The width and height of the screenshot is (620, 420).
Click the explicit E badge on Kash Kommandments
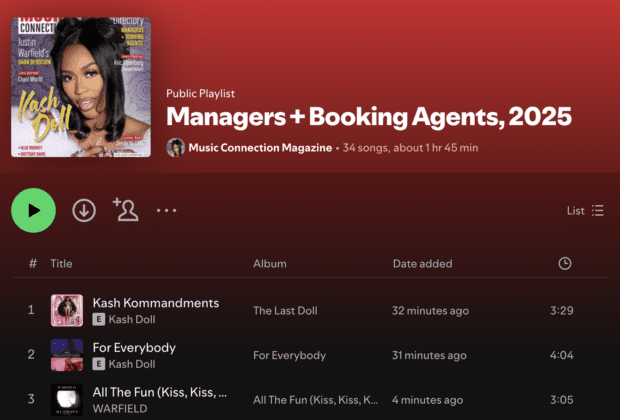coord(99,319)
